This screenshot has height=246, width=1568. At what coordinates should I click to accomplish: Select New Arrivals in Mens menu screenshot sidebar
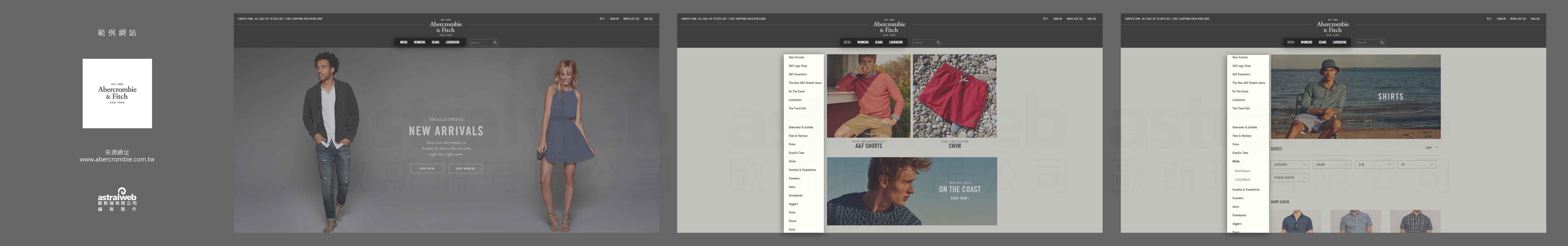(x=796, y=57)
